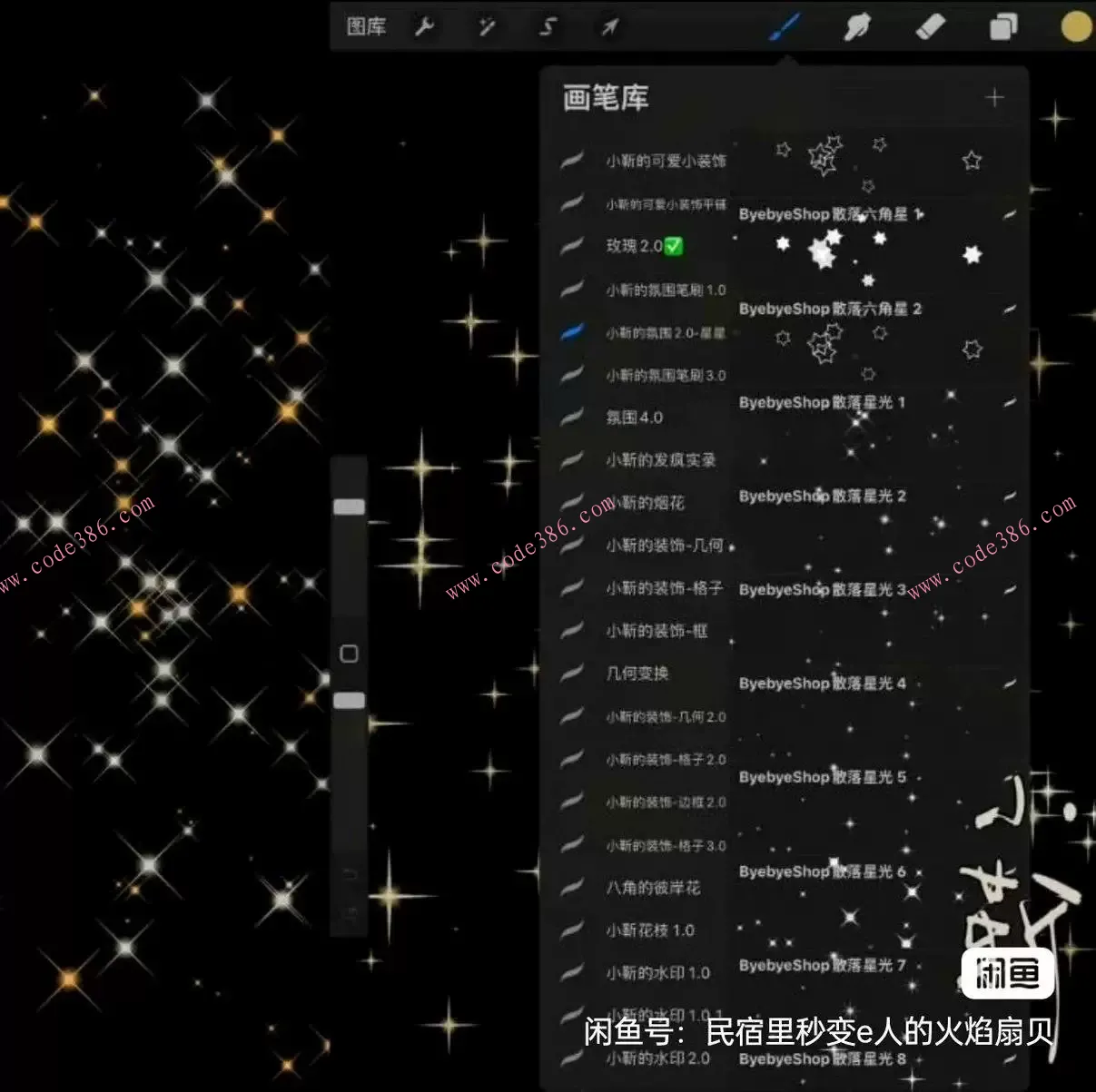Activate the Transform arrow tool
Viewport: 1096px width, 1092px height.
609,27
